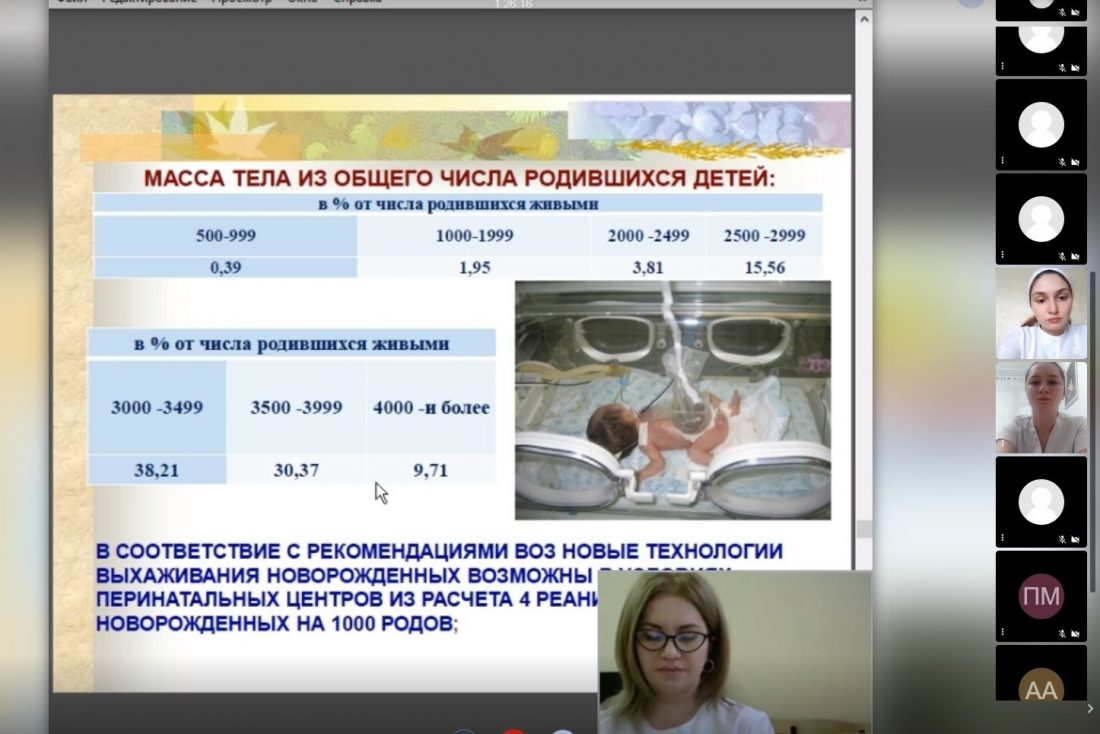Click the lower table header 'в % от числа родившихся живыми'
This screenshot has width=1100, height=734.
[x=291, y=344]
